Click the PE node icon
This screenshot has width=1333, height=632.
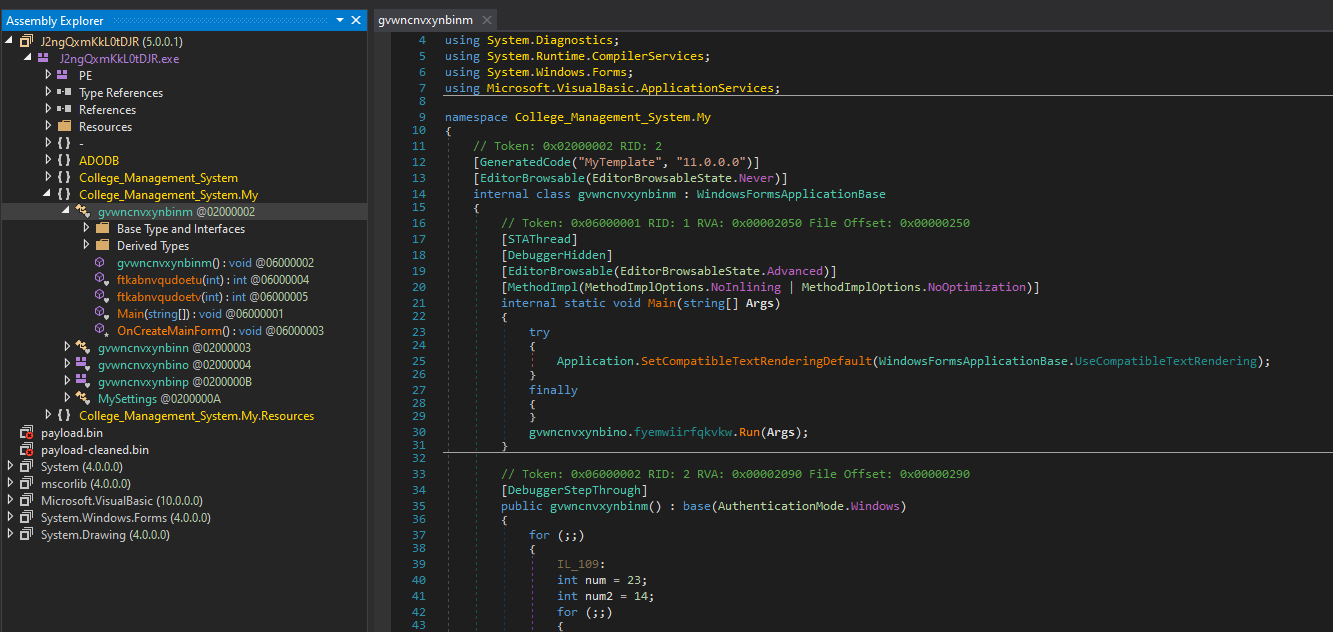(64, 76)
